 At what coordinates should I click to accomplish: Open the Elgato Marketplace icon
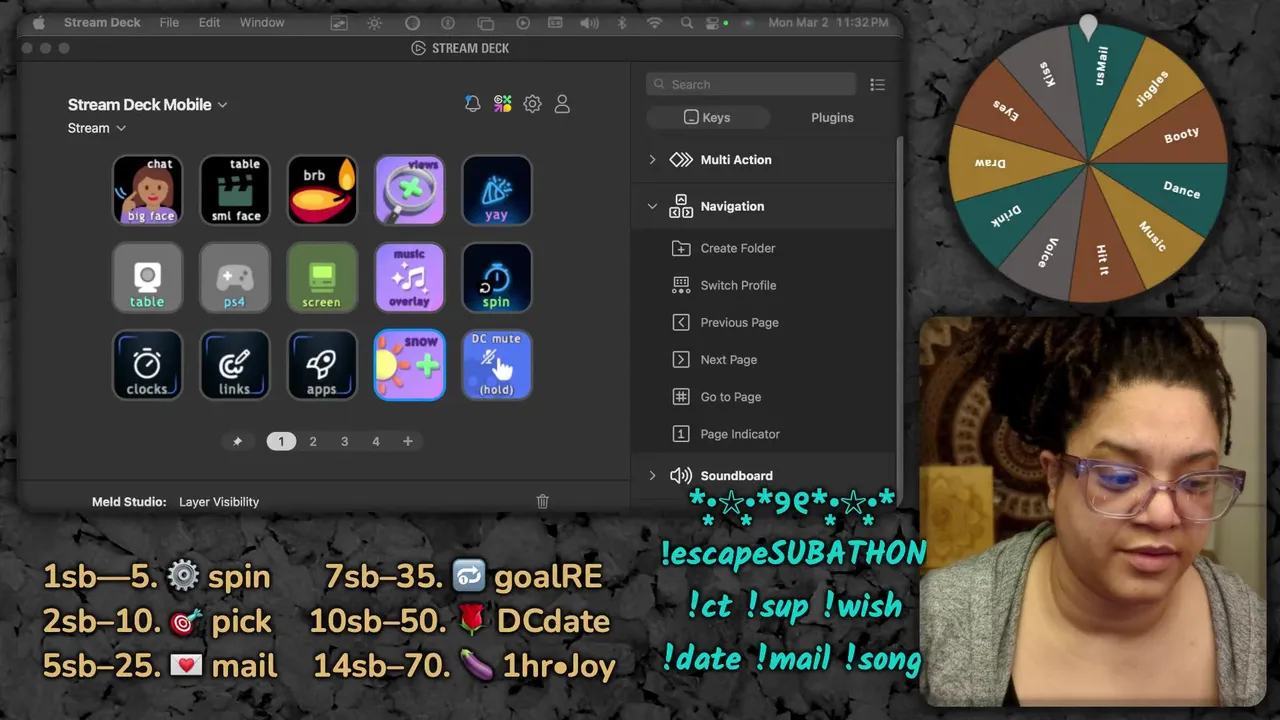tap(503, 104)
